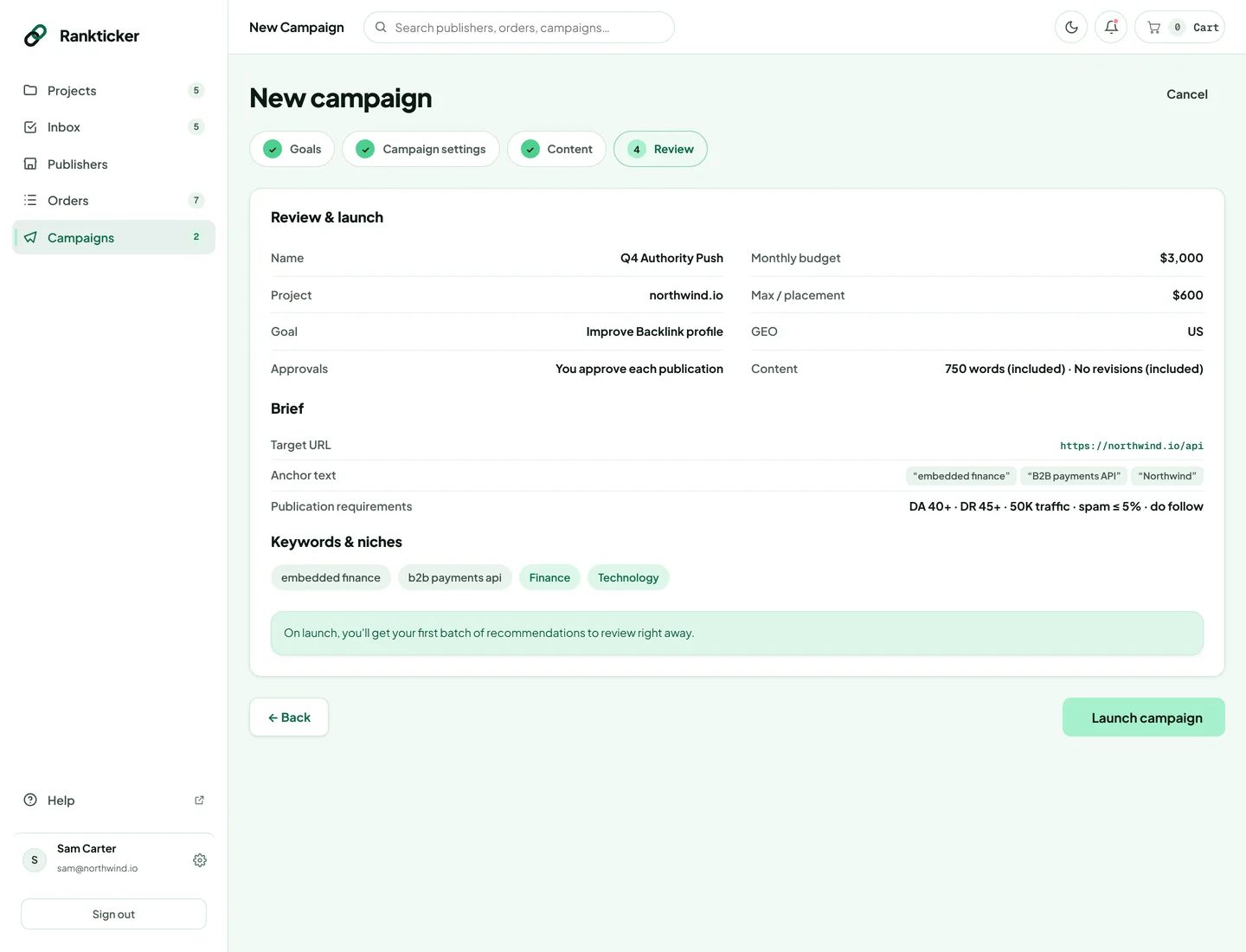Open Orders in the sidebar
This screenshot has height=952, width=1246.
pos(113,201)
